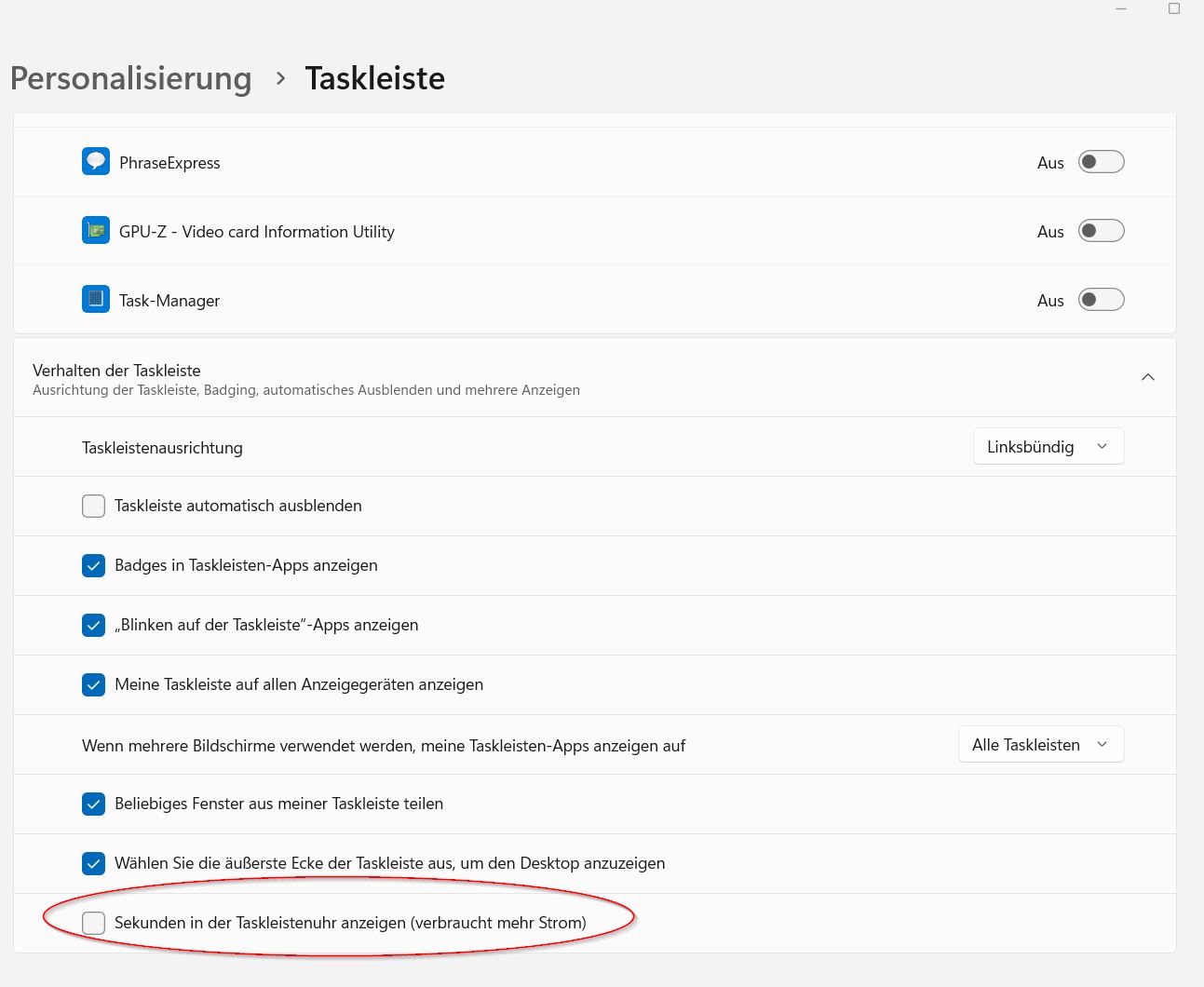Go back to Personalisierung breadcrumb

pos(131,78)
